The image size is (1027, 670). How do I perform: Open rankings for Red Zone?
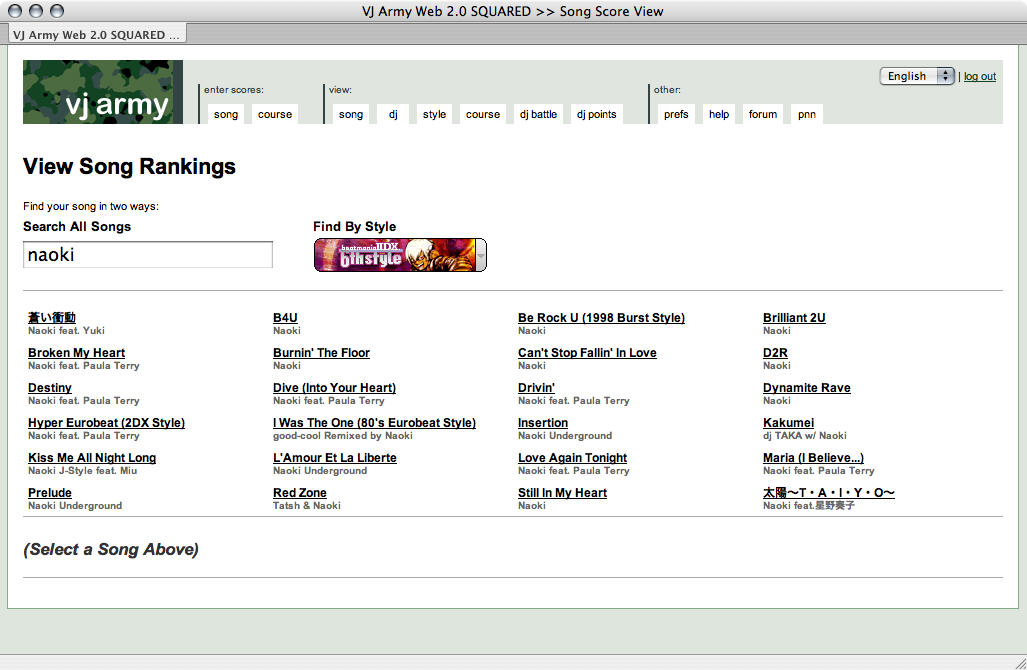pos(300,493)
